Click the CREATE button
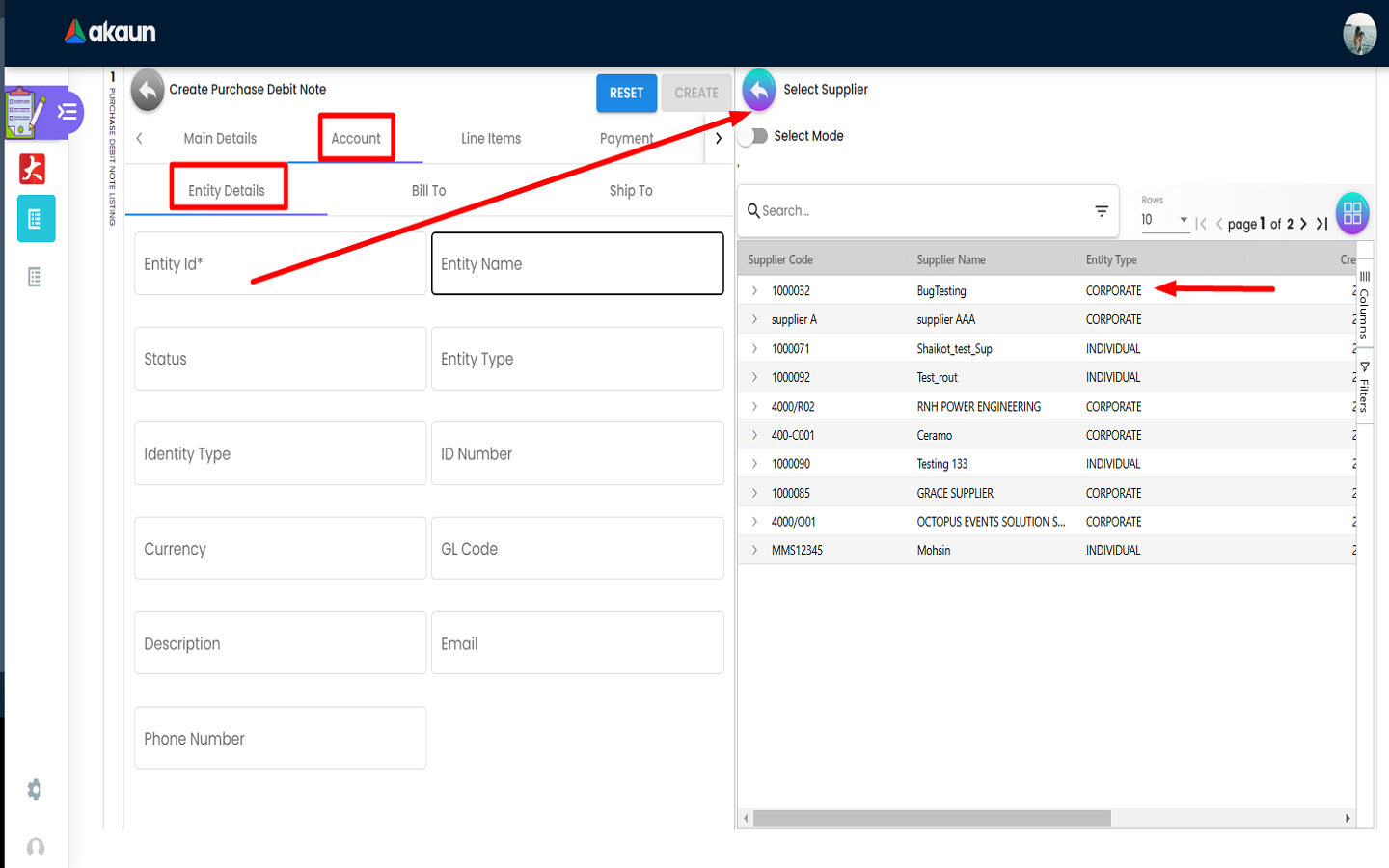Screen dimensions: 1389x868 point(695,94)
